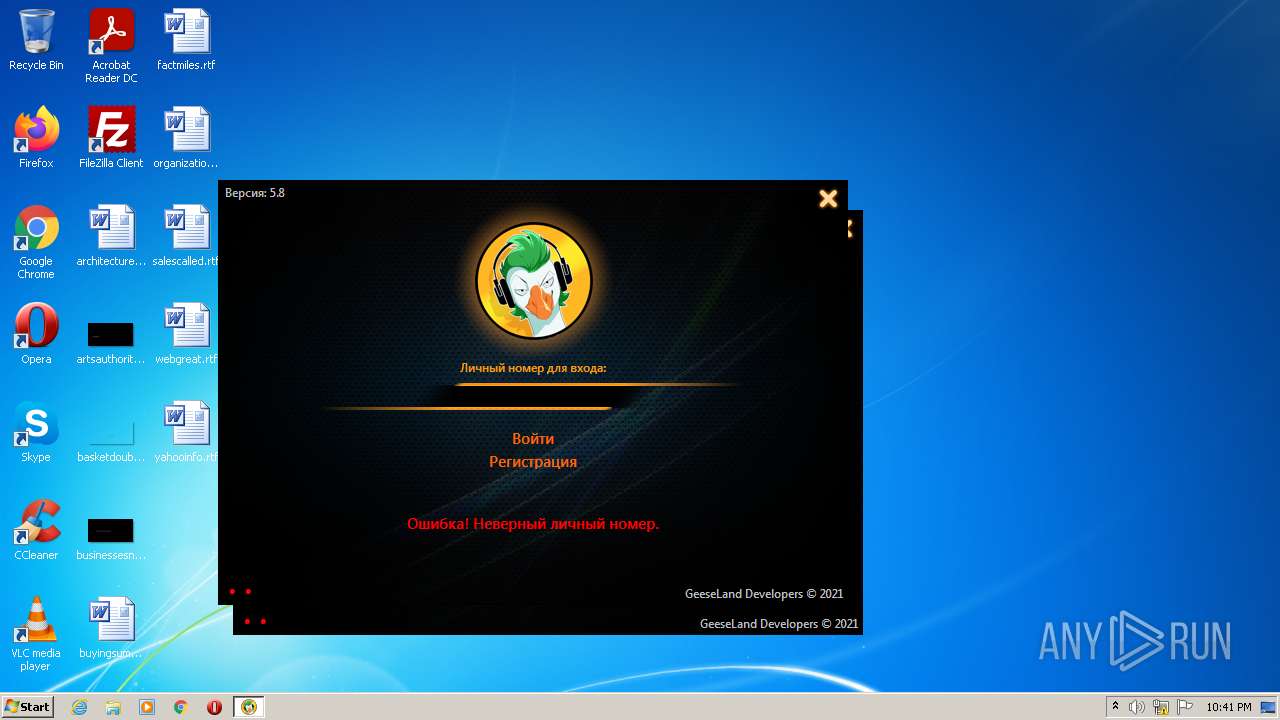This screenshot has width=1280, height=720.
Task: Open Windows Explorer folder in taskbar
Action: tap(113, 707)
